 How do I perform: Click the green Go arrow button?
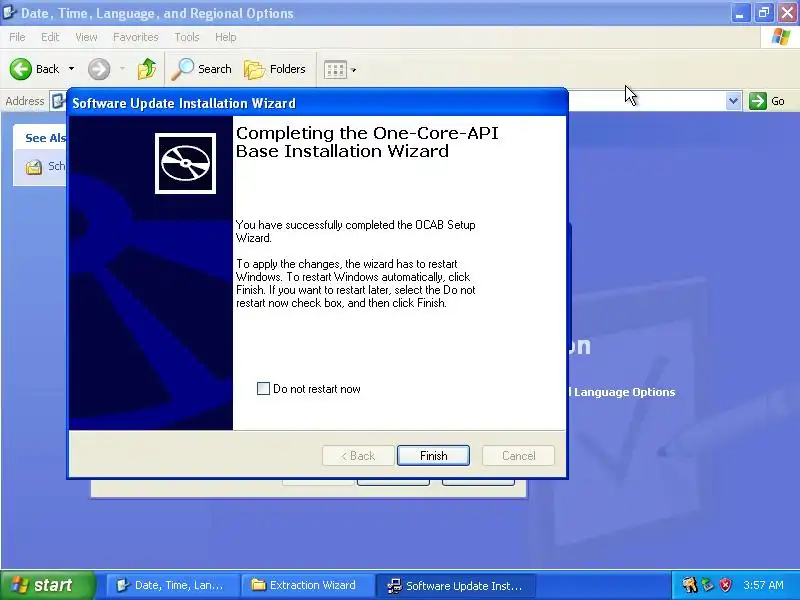tap(758, 101)
